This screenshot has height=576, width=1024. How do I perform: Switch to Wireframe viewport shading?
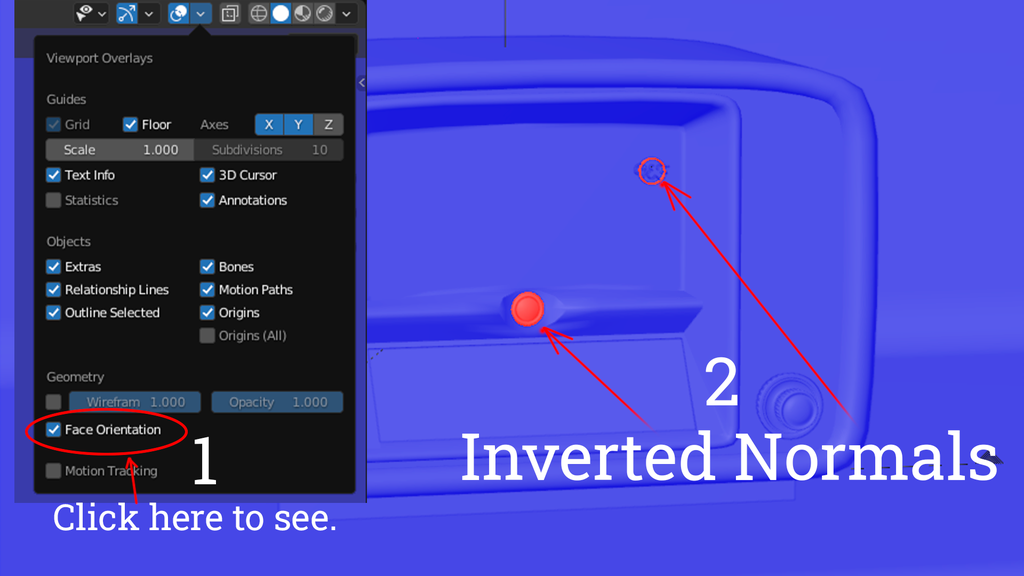(x=259, y=13)
